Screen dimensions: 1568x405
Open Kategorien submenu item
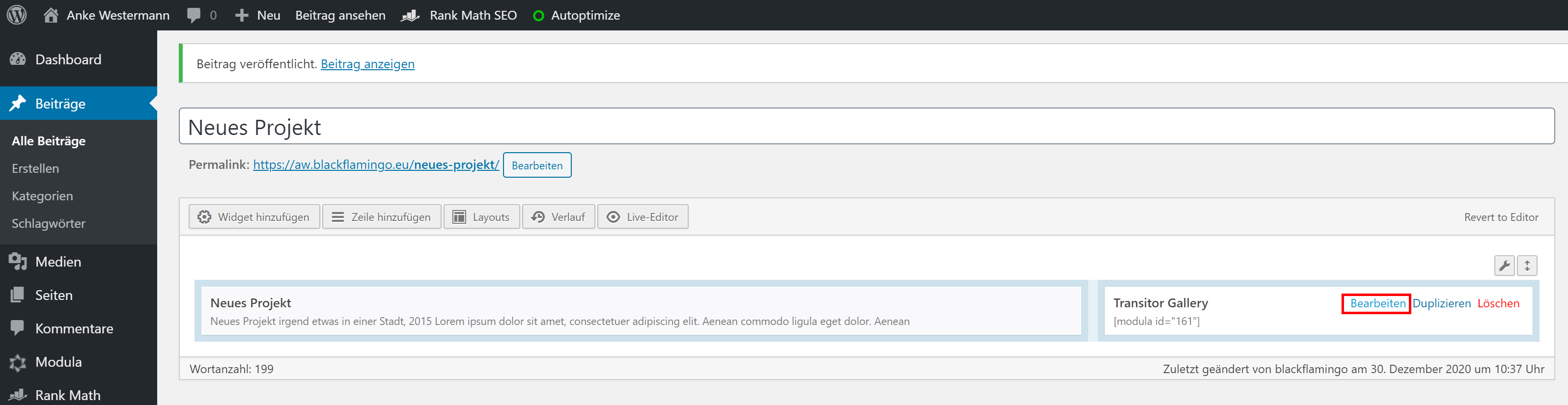[42, 196]
